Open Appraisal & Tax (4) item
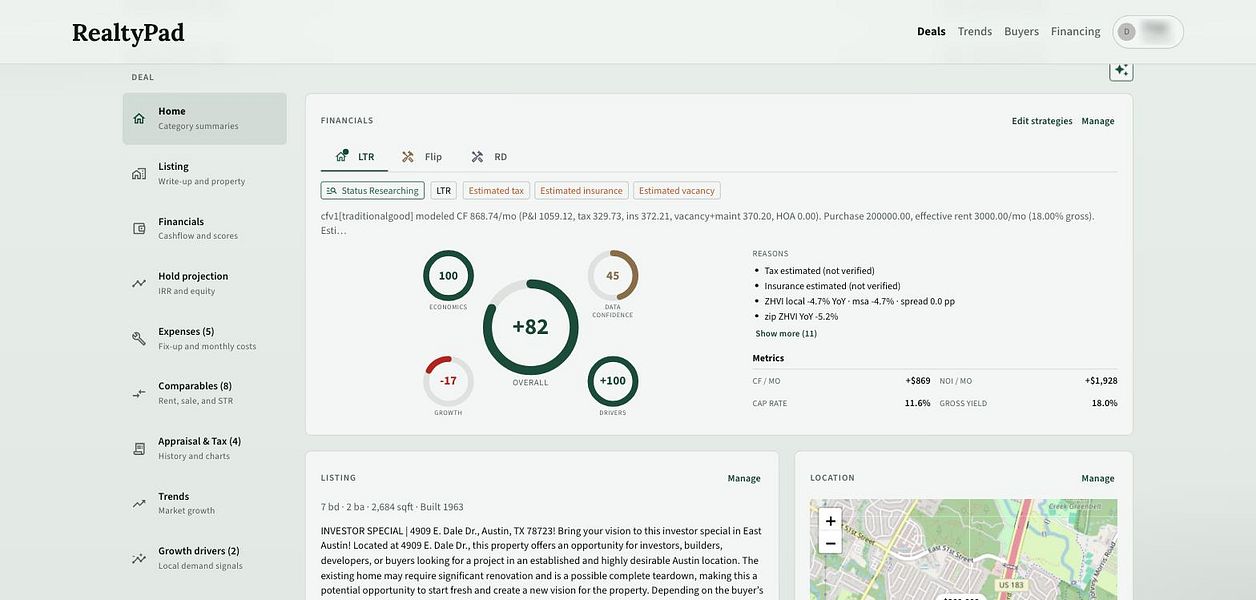Image resolution: width=1256 pixels, height=600 pixels. (x=205, y=448)
